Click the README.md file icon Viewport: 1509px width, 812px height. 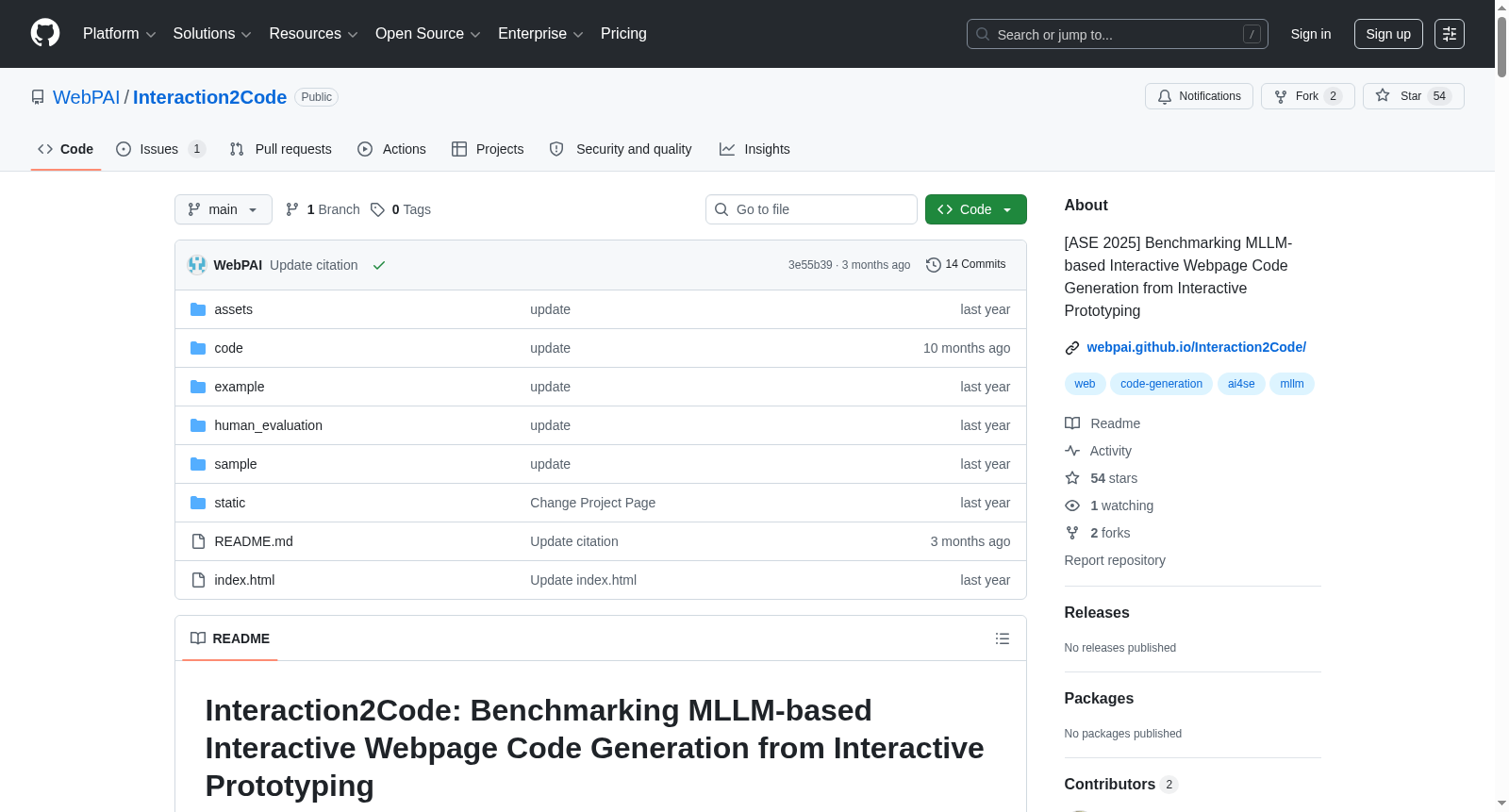click(x=198, y=541)
